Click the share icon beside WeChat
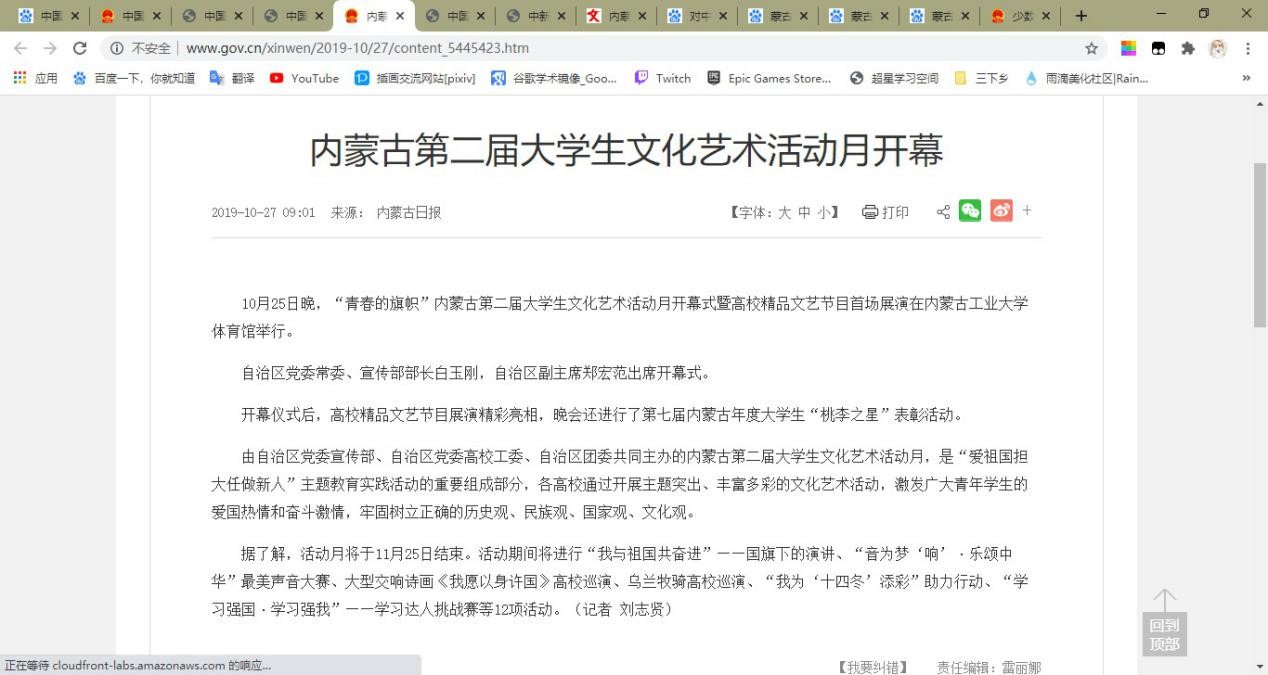The image size is (1268, 675). click(x=943, y=212)
